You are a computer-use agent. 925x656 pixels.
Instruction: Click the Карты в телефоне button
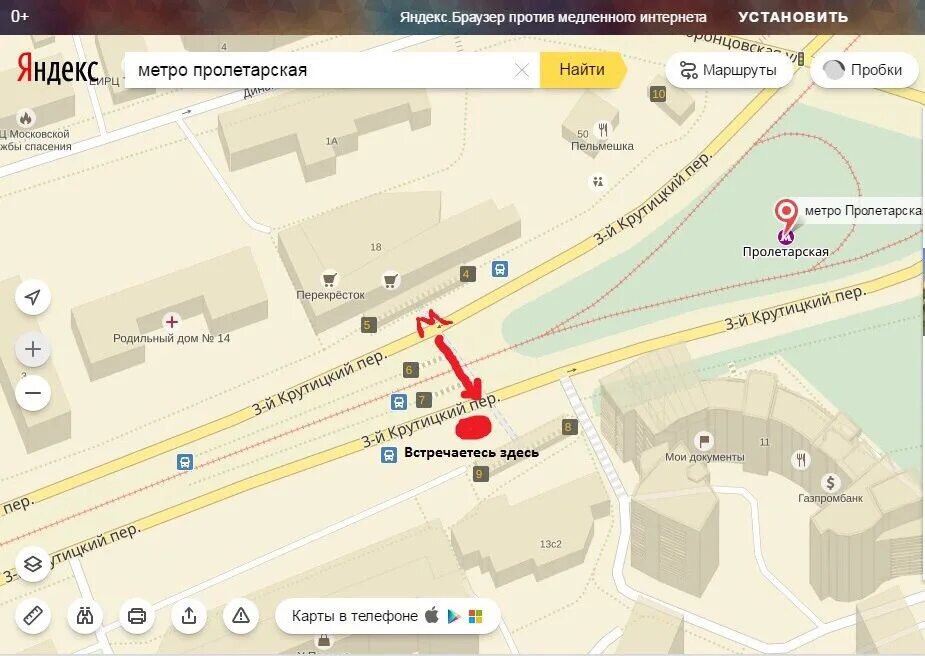[388, 616]
